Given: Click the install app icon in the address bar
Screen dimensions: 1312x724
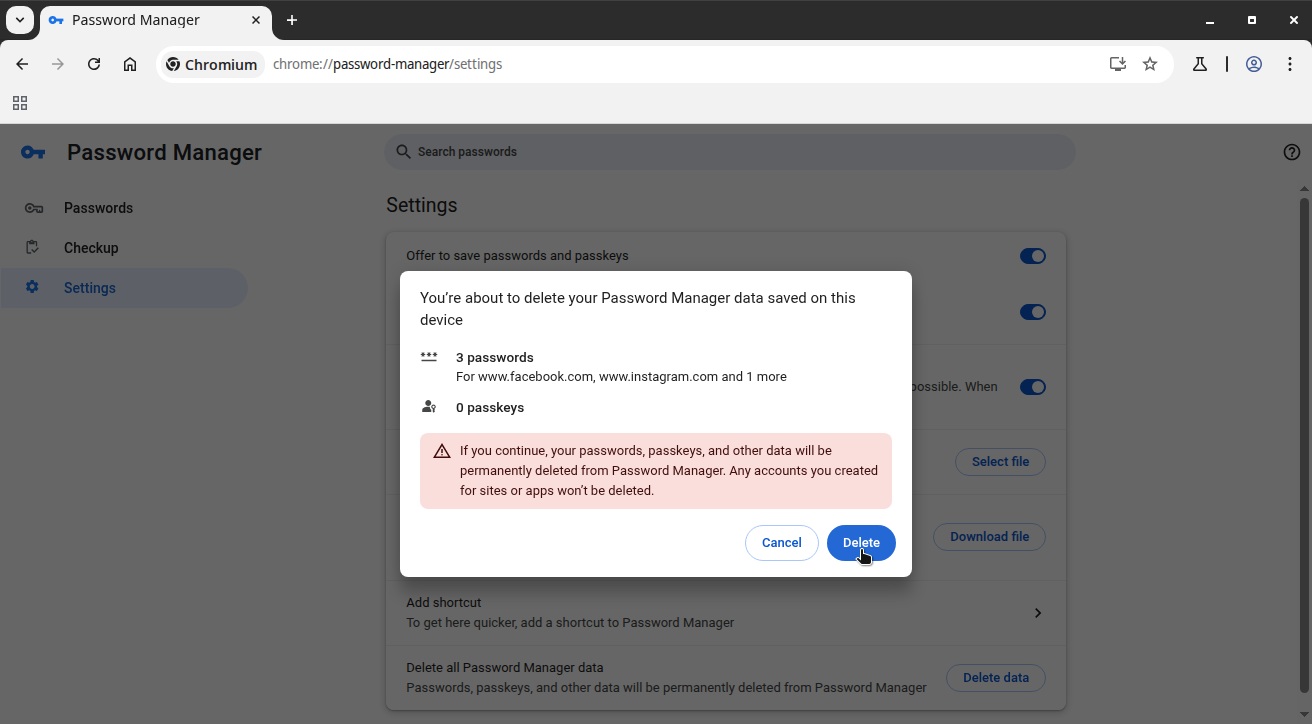Looking at the screenshot, I should pos(1118,64).
